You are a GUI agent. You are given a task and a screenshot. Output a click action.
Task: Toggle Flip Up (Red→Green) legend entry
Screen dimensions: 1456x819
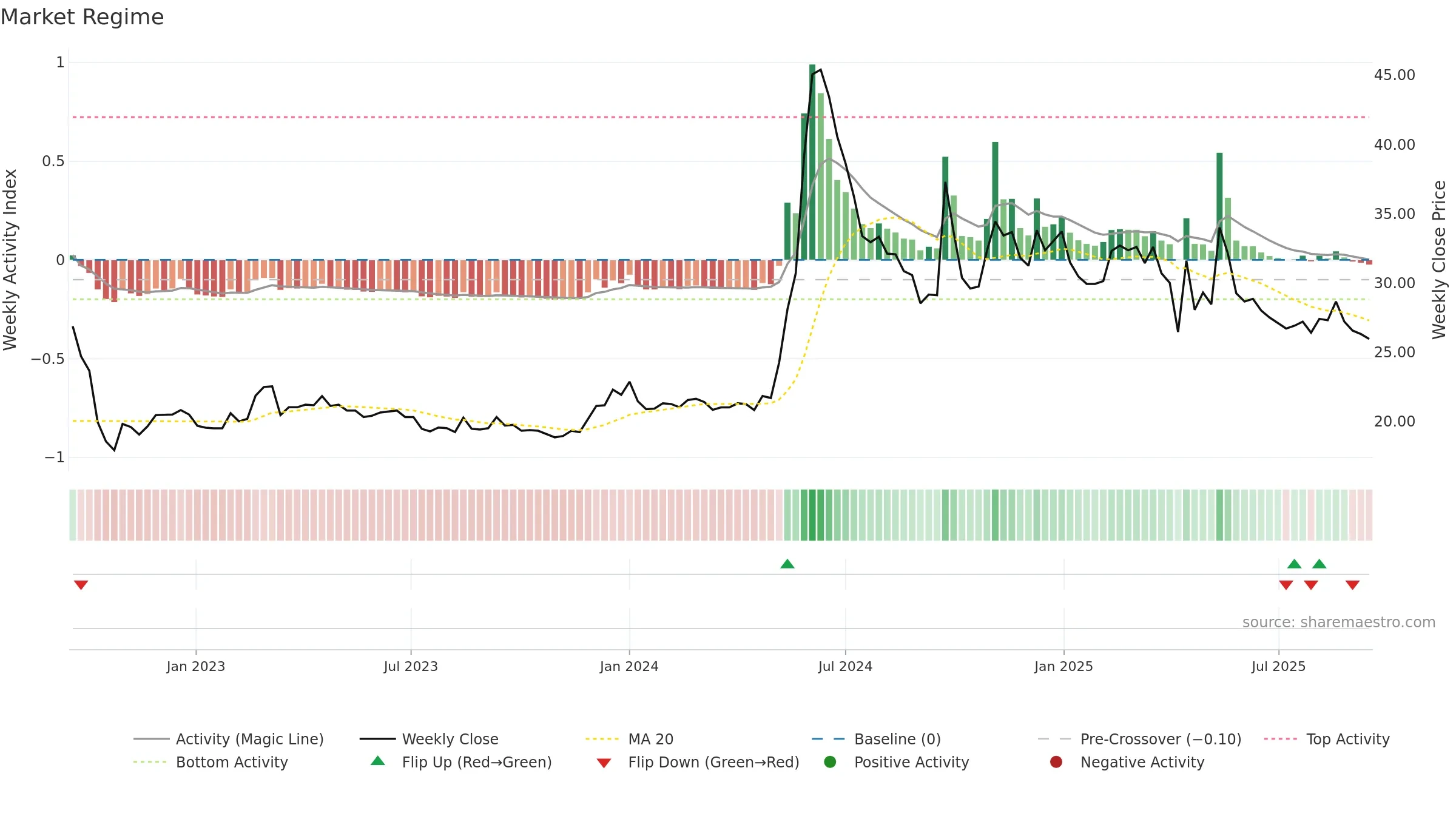tap(461, 762)
